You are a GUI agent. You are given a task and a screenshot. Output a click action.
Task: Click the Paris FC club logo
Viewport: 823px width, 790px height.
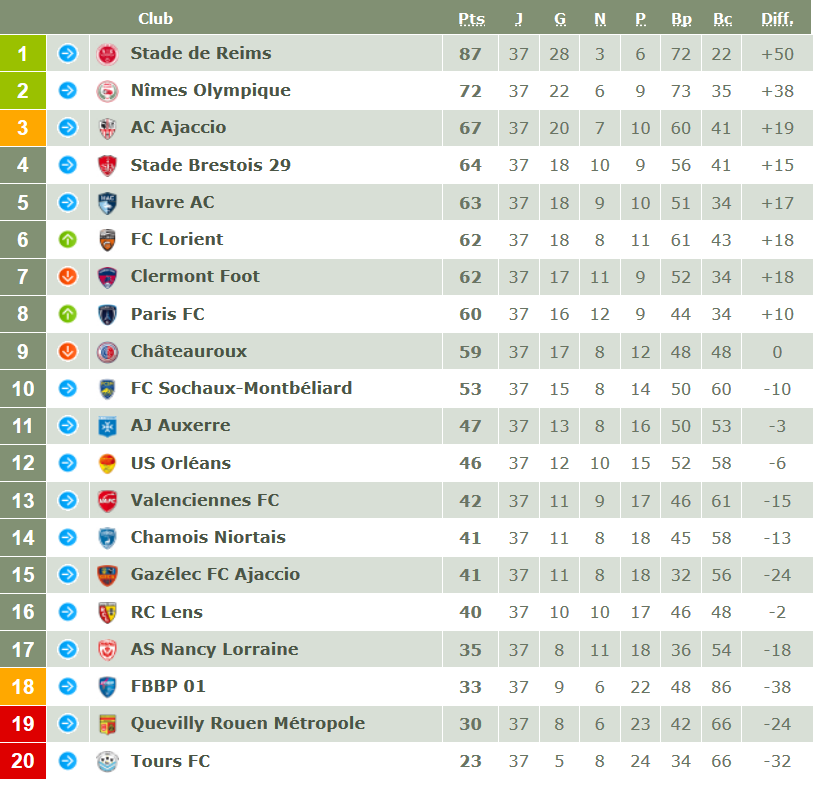coord(107,314)
